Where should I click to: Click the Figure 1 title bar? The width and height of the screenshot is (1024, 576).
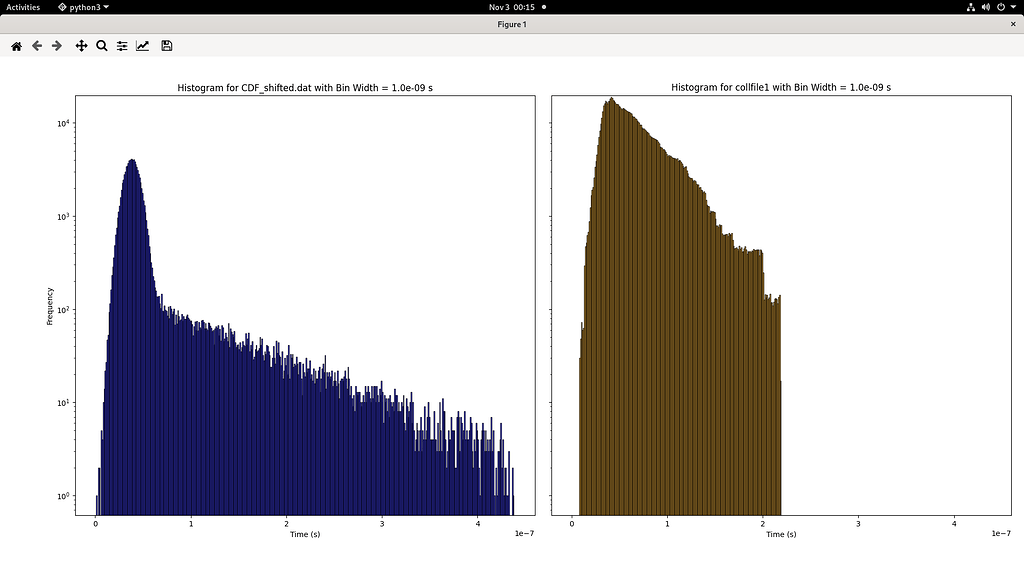[512, 24]
